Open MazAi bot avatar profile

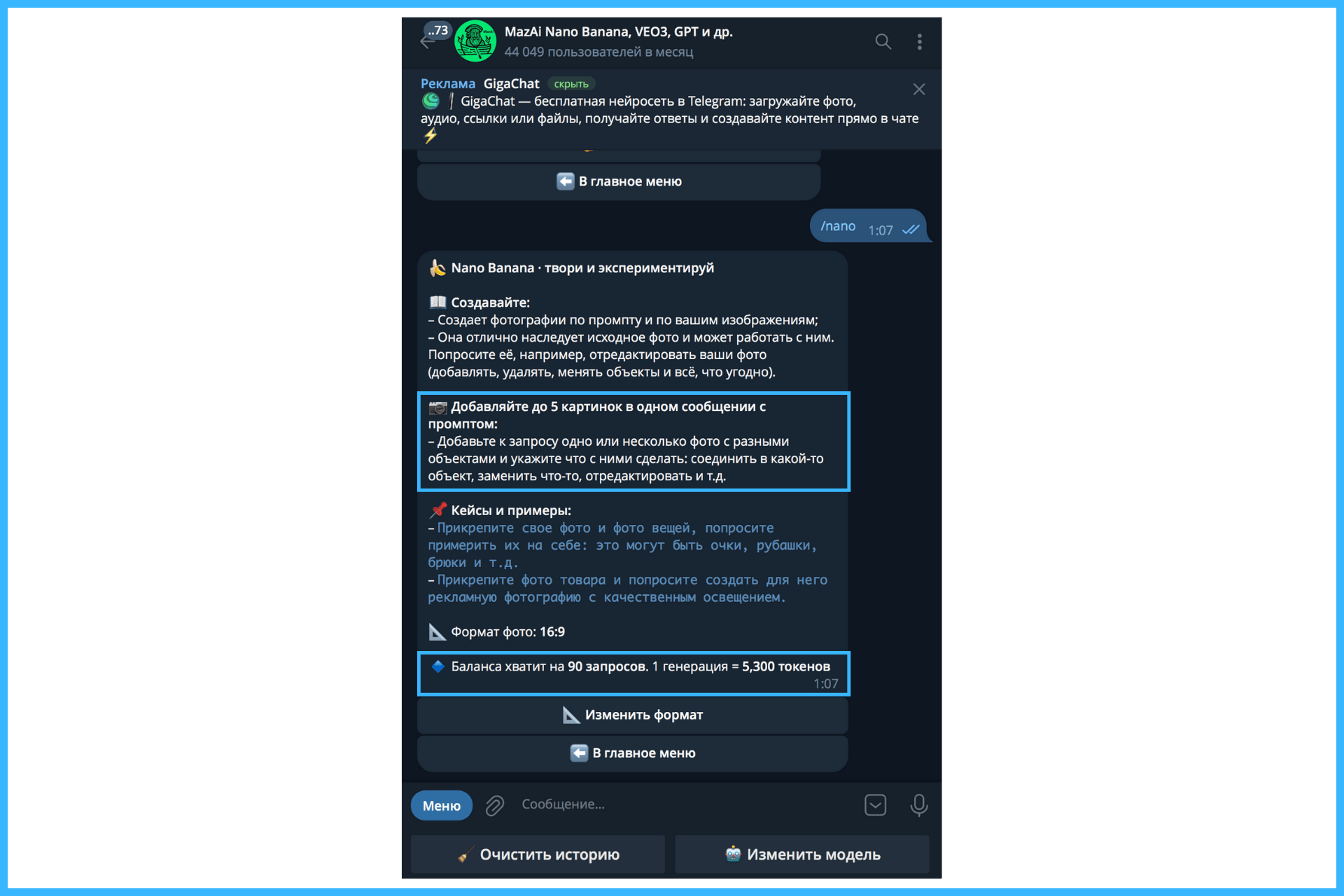(x=475, y=41)
